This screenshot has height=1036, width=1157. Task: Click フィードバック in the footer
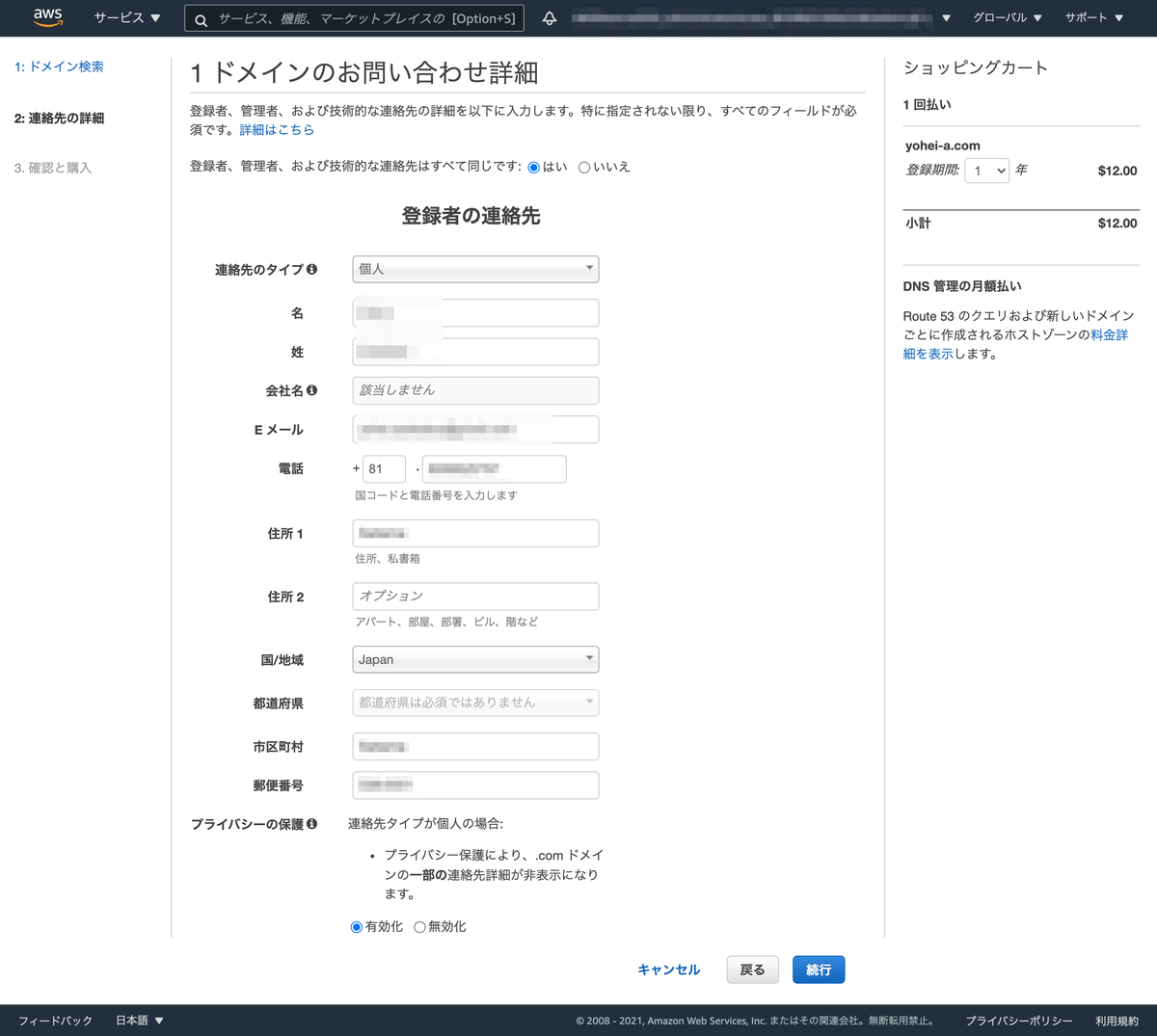click(x=55, y=1021)
